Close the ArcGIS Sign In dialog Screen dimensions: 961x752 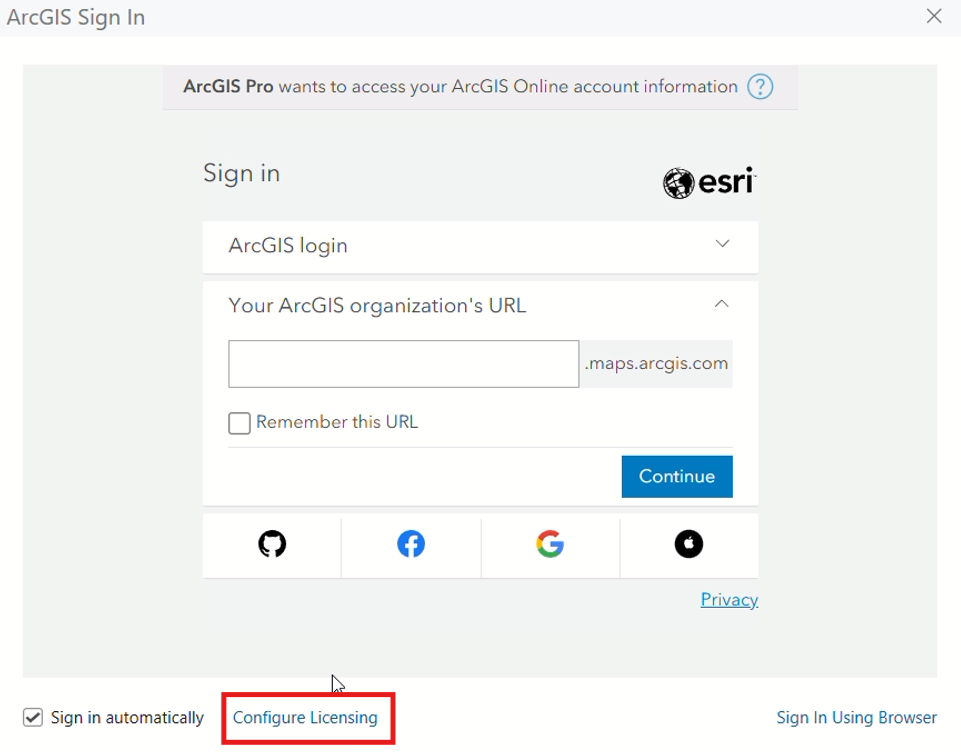pyautogui.click(x=934, y=16)
